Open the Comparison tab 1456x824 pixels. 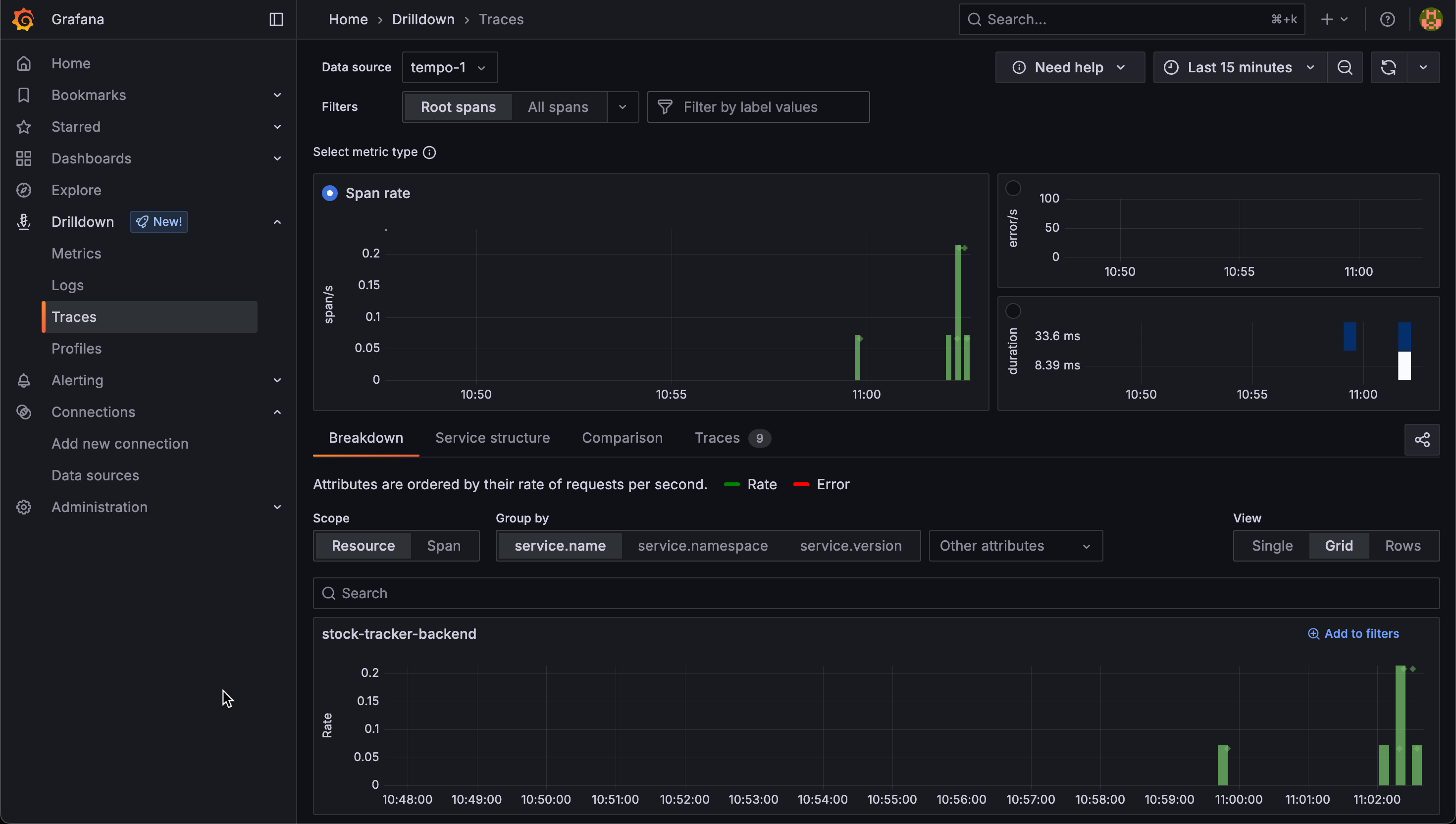coord(622,438)
